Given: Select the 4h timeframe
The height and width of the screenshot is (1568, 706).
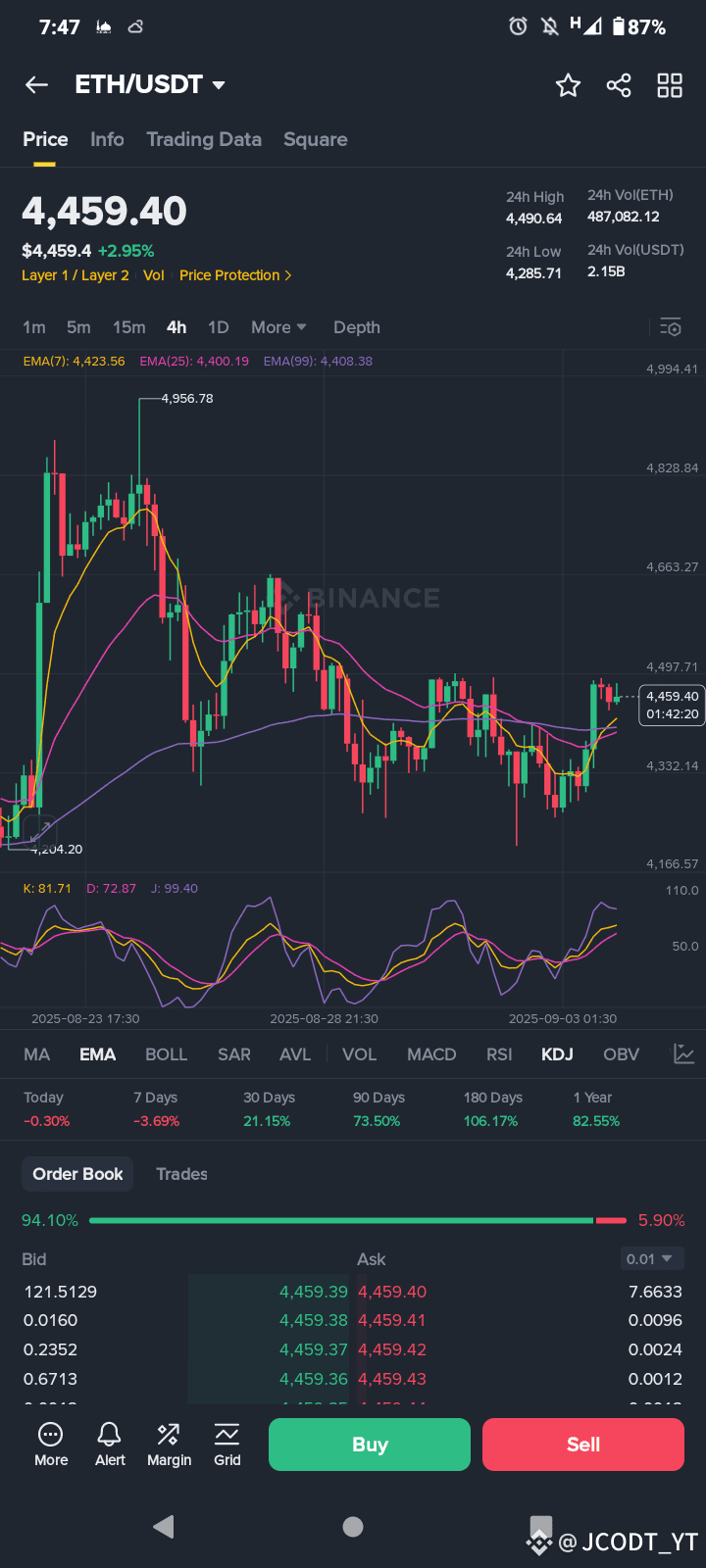Looking at the screenshot, I should pos(176,327).
